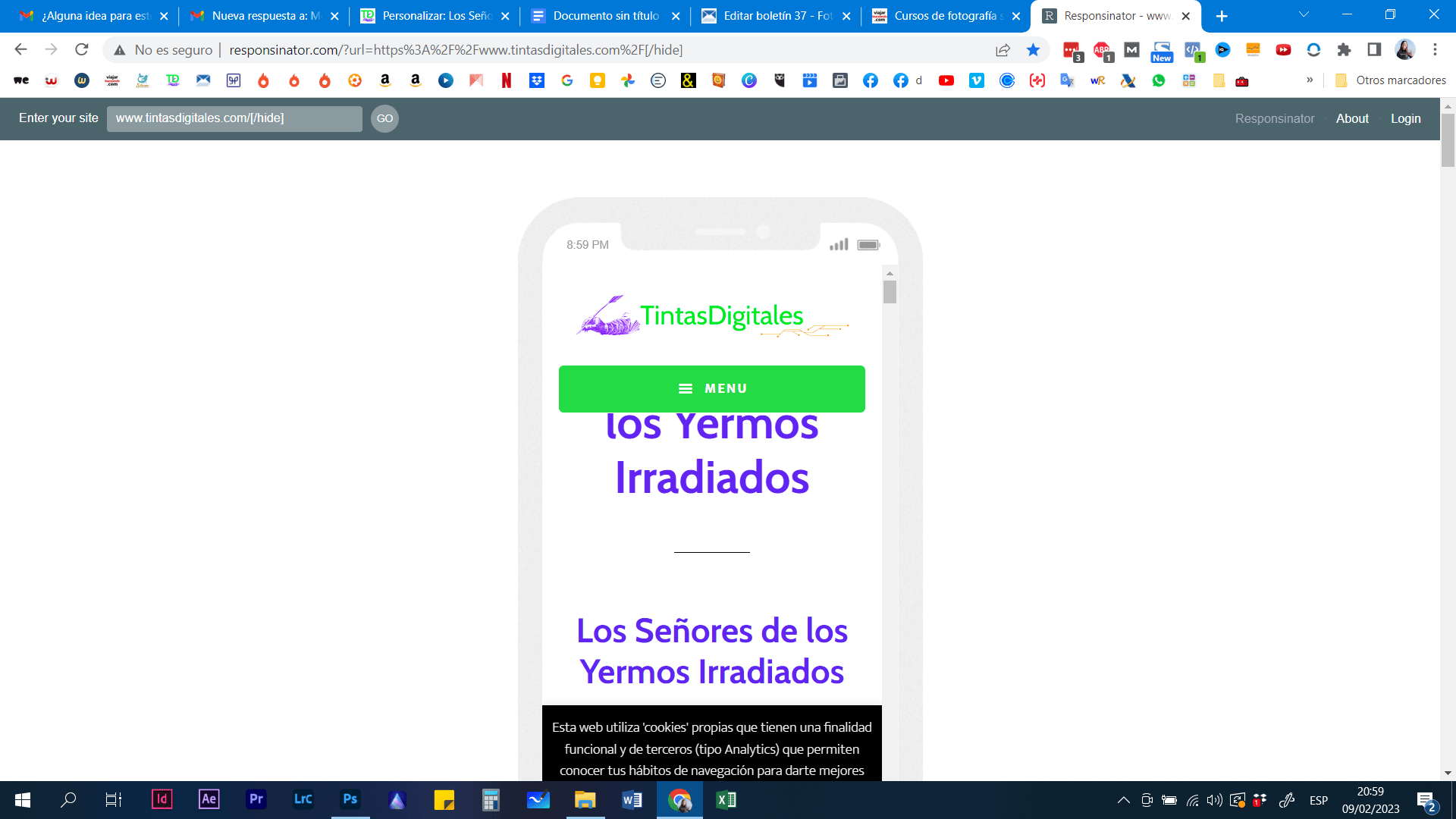
Task: Open the red YouTube extension icon
Action: point(1283,49)
